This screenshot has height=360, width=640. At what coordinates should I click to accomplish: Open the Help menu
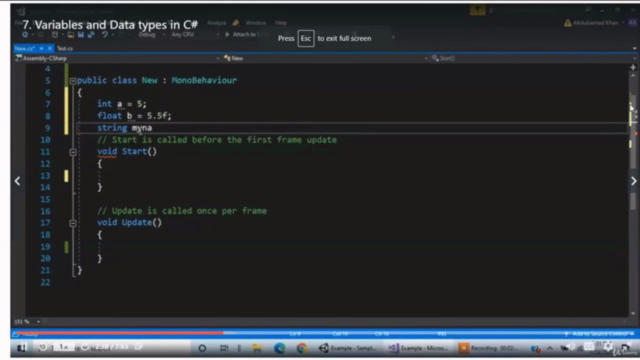click(x=281, y=23)
